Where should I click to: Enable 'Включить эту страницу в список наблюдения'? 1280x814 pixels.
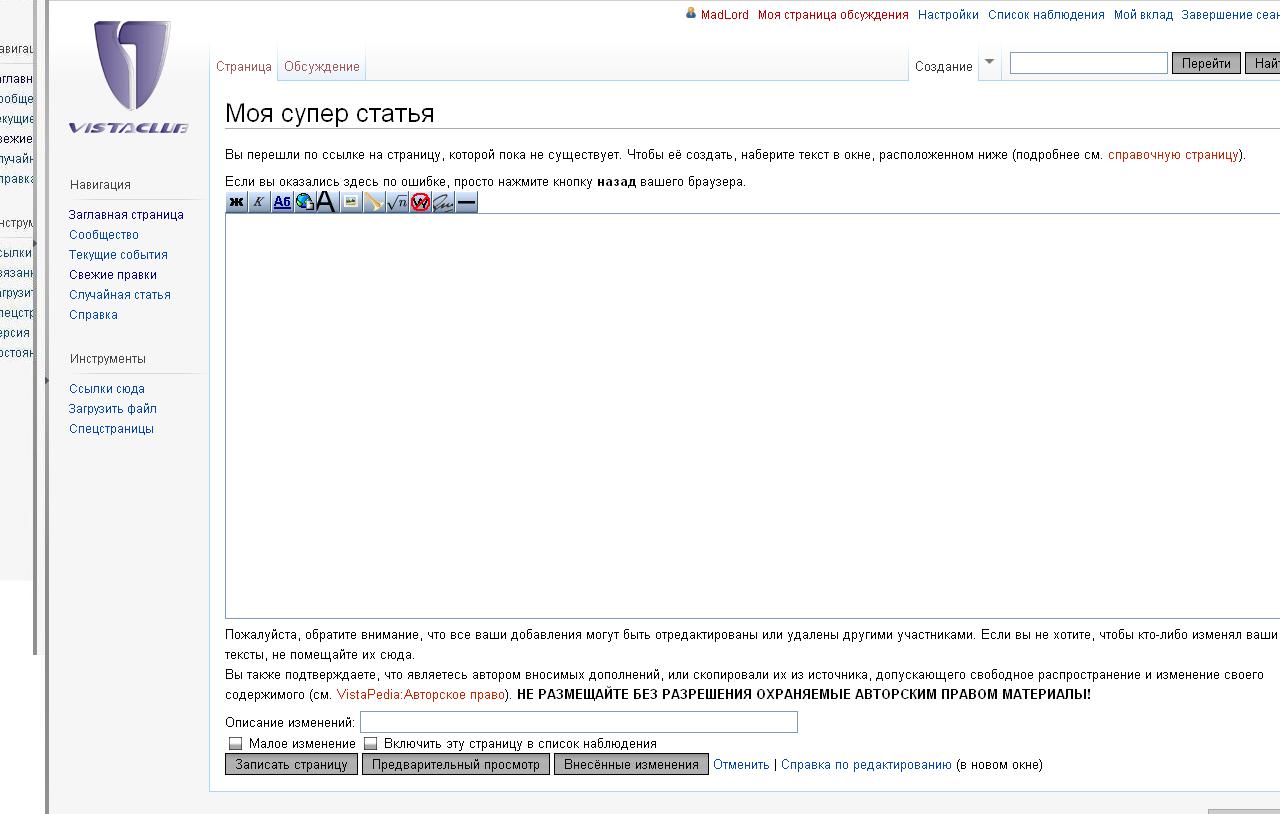tap(371, 744)
